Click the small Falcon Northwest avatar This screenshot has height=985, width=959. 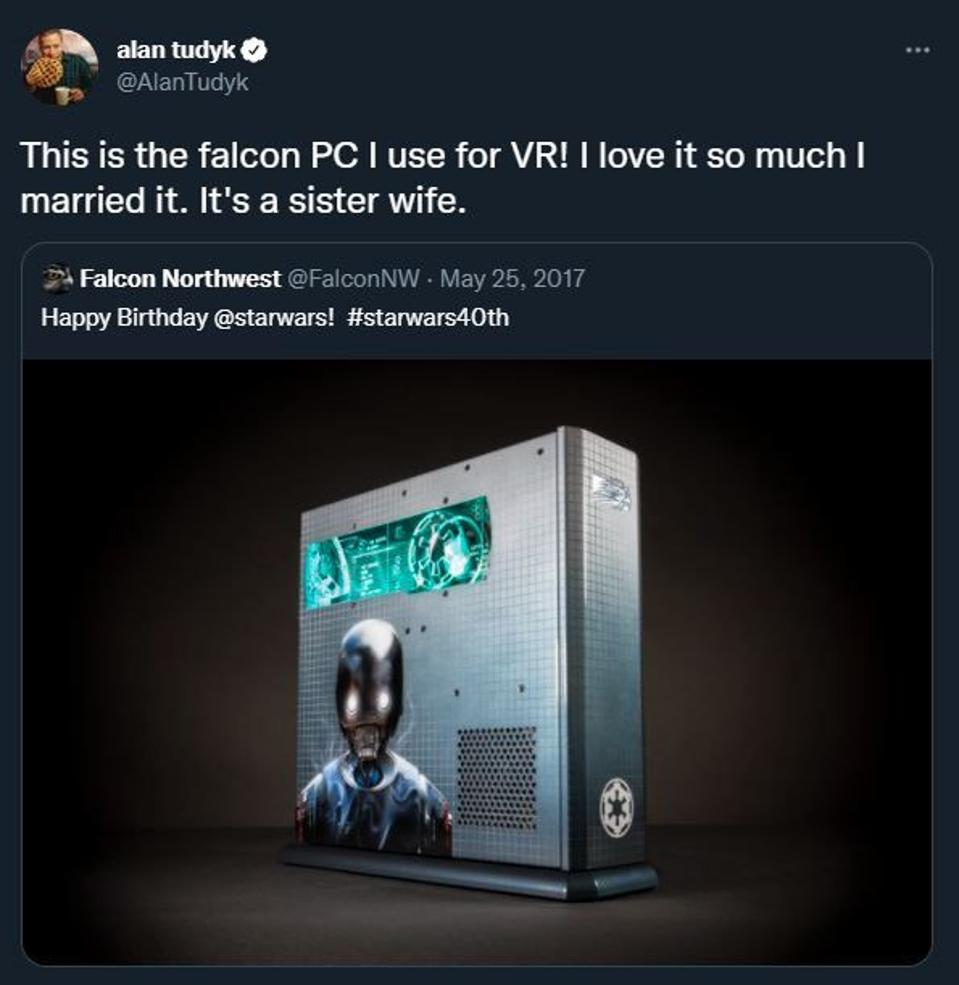pyautogui.click(x=59, y=279)
